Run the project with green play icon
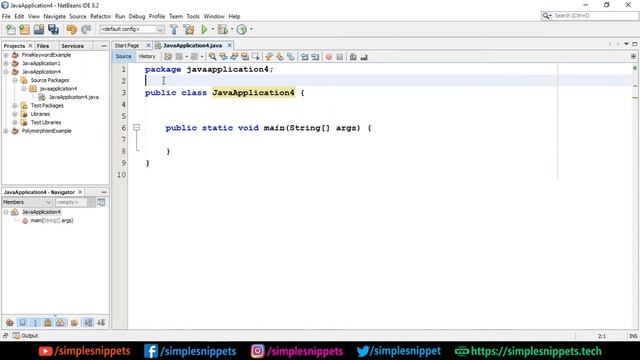 tap(204, 29)
